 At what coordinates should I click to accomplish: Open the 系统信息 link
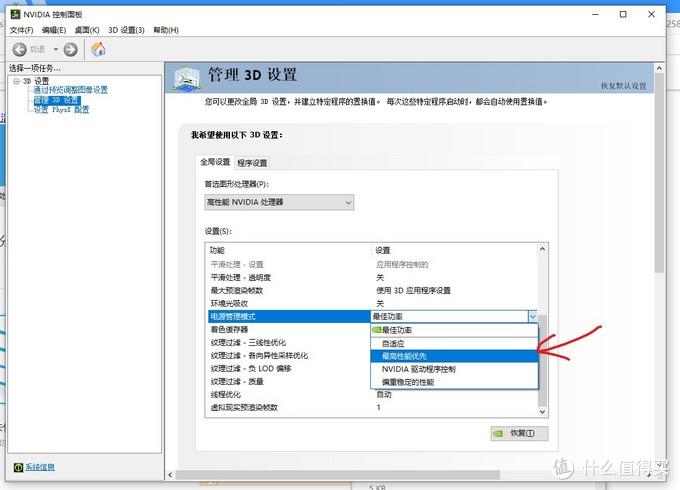coord(40,467)
